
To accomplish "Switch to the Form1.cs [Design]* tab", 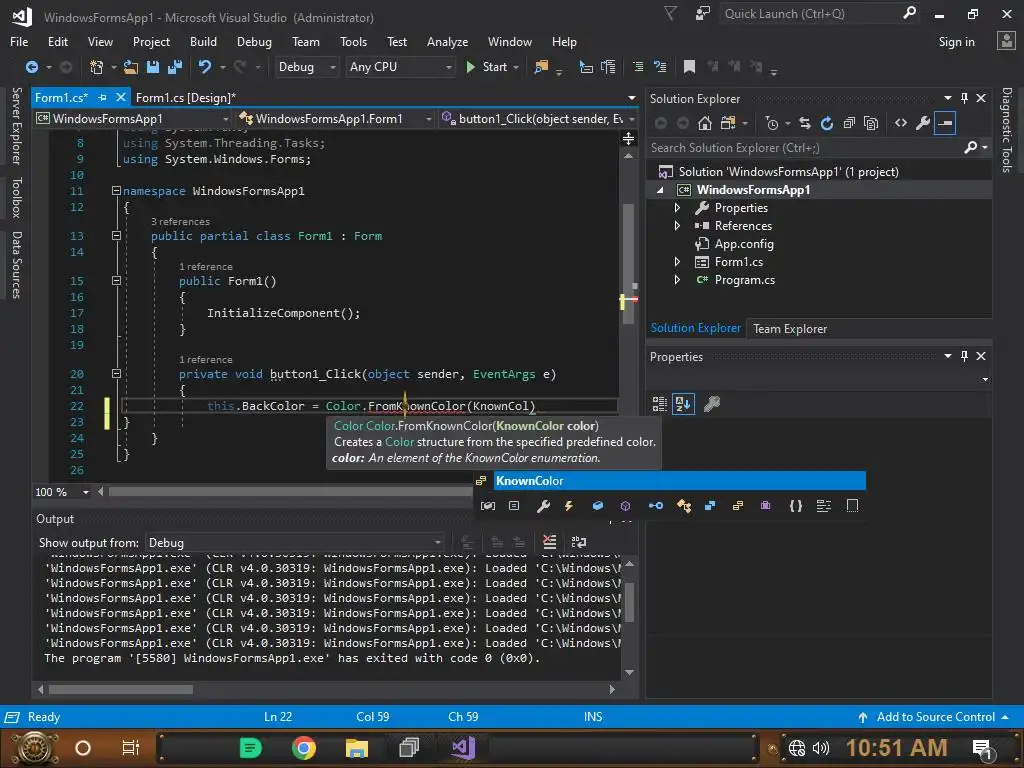I will [185, 98].
